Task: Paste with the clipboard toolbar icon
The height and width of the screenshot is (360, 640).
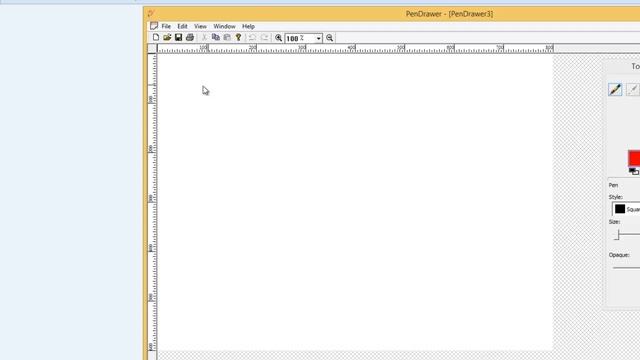Action: coord(227,38)
